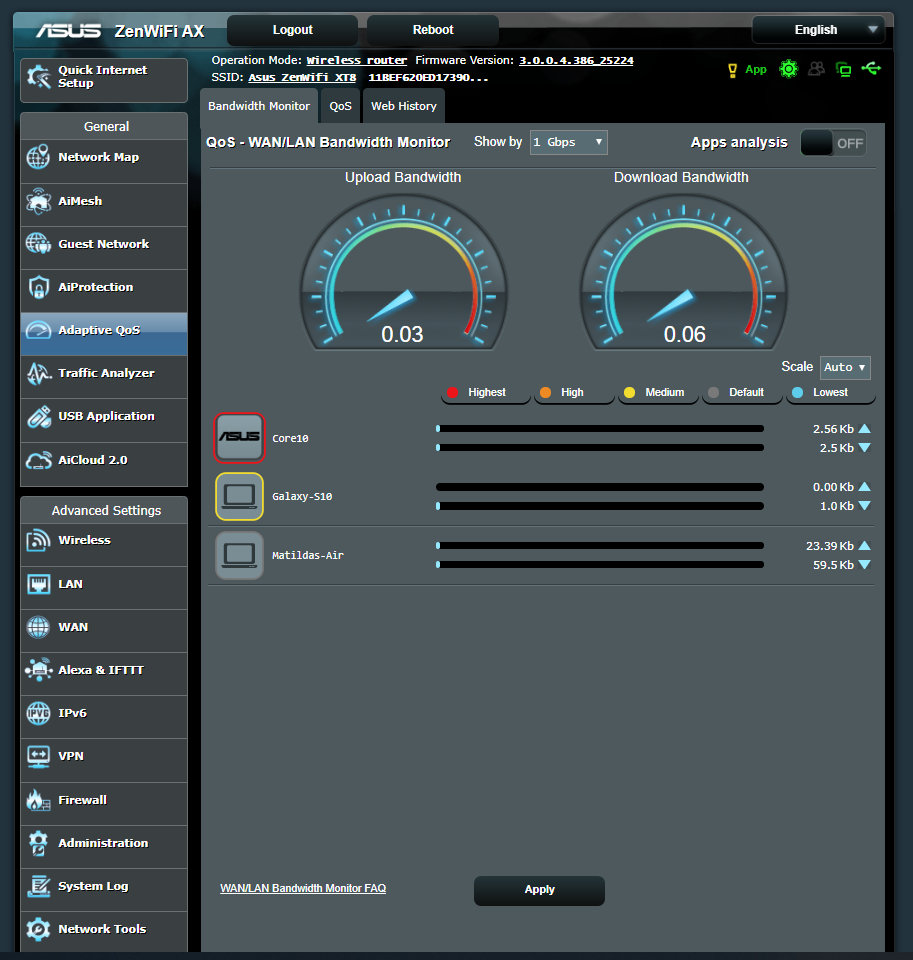
Task: Click the Traffic Analyzer waveform icon
Action: coord(38,373)
